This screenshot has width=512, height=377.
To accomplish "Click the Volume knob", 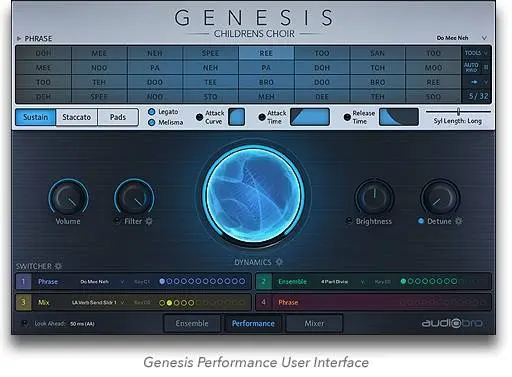I will point(68,197).
